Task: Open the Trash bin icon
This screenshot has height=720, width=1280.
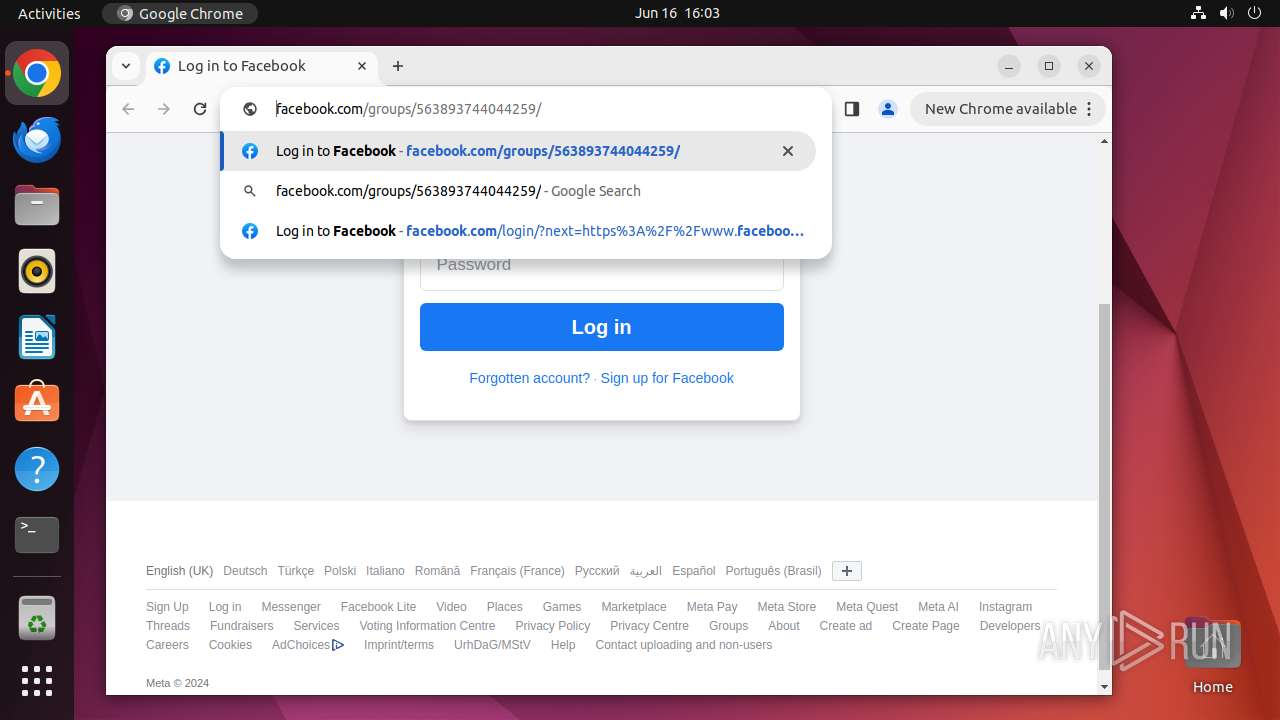Action: pos(37,618)
